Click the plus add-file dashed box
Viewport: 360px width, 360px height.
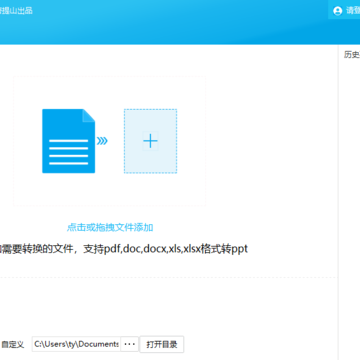(x=150, y=141)
